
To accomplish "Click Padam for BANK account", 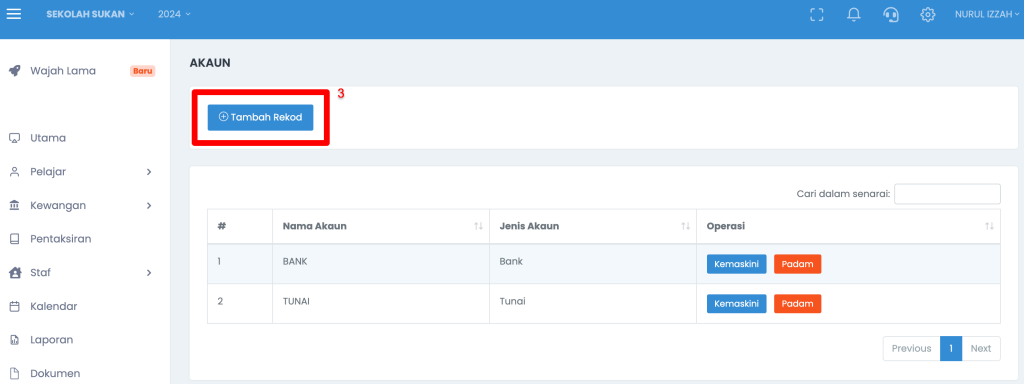I will 797,264.
